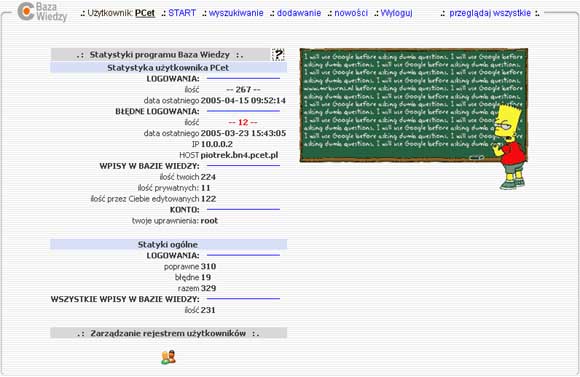Click the Bart Simpson chalkboard image
The height and width of the screenshot is (377, 580).
[414, 118]
